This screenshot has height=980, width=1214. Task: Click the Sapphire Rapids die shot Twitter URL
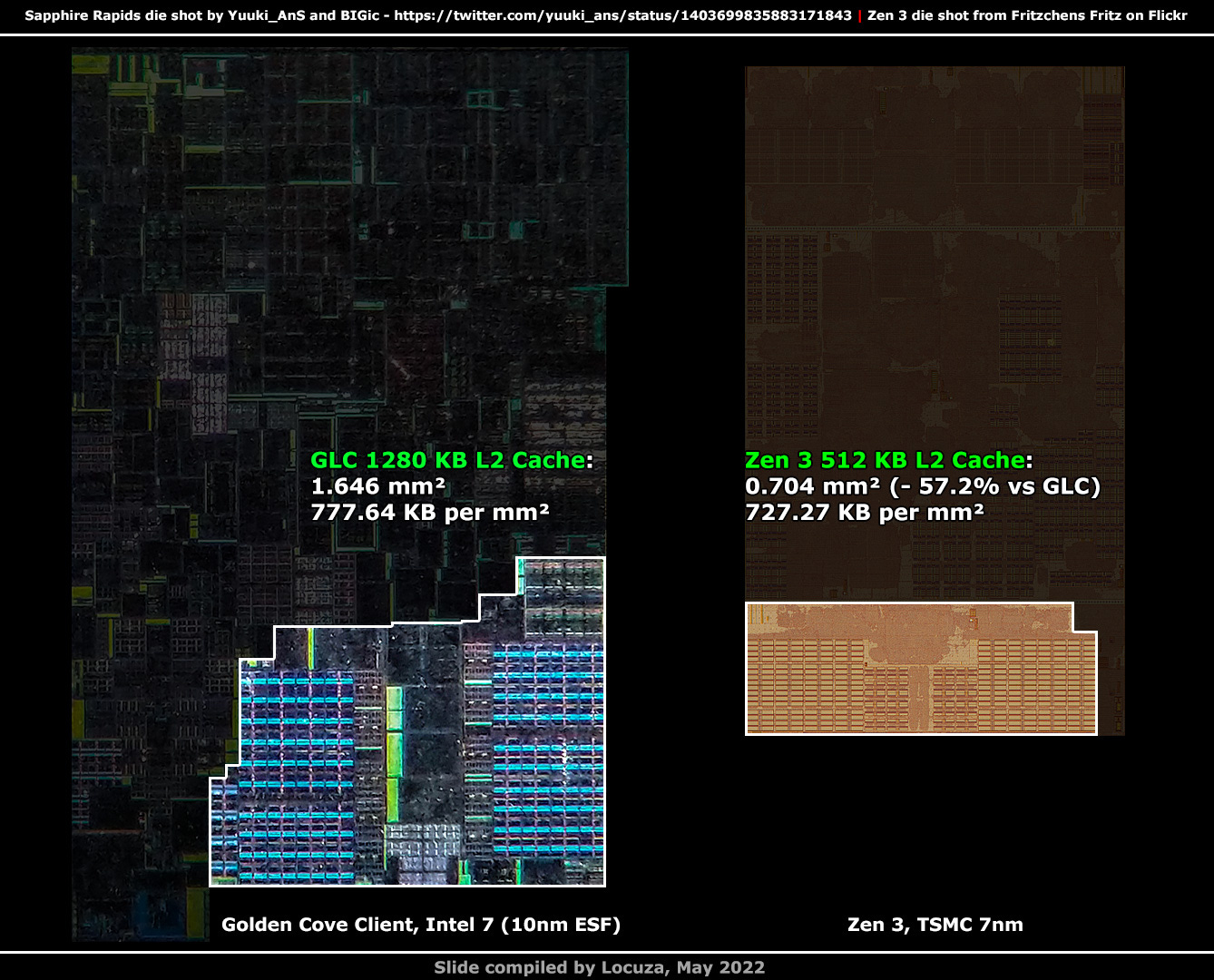pyautogui.click(x=622, y=15)
